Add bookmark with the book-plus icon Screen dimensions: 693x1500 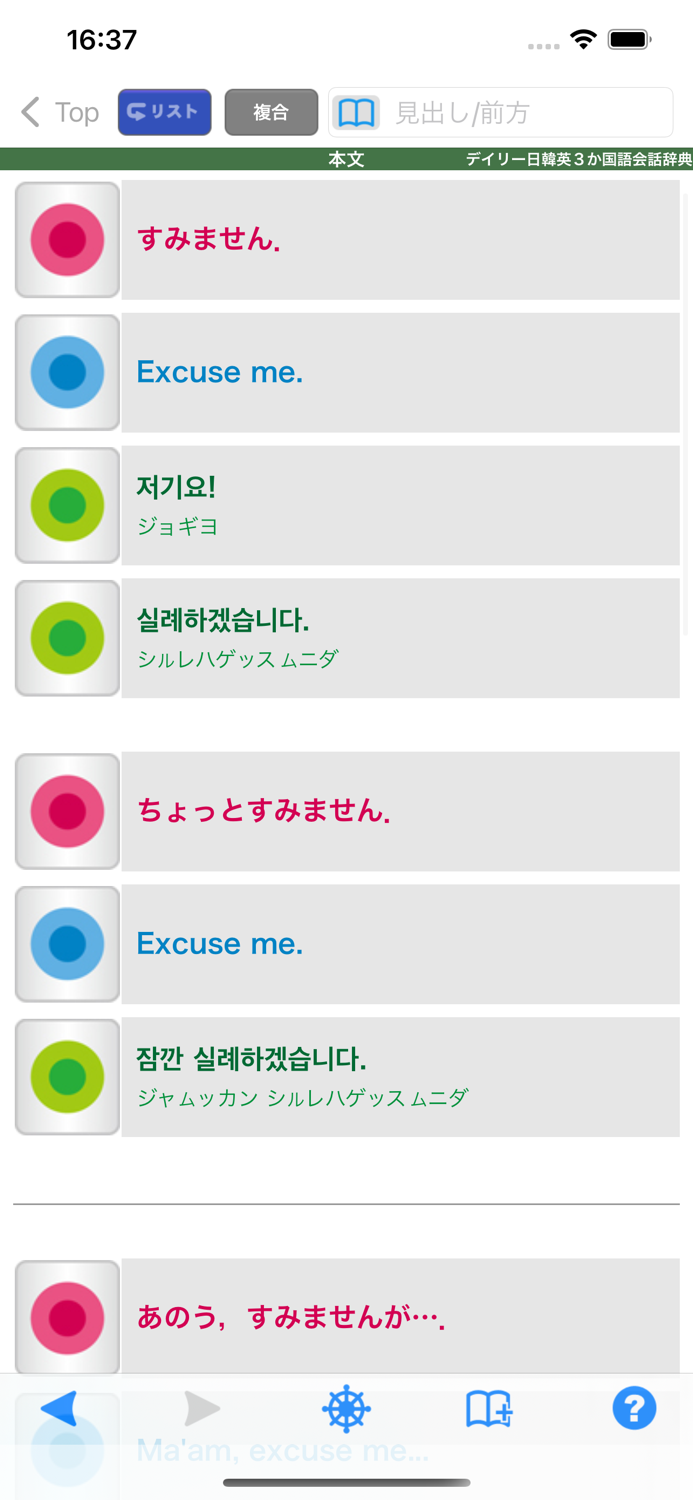489,1409
